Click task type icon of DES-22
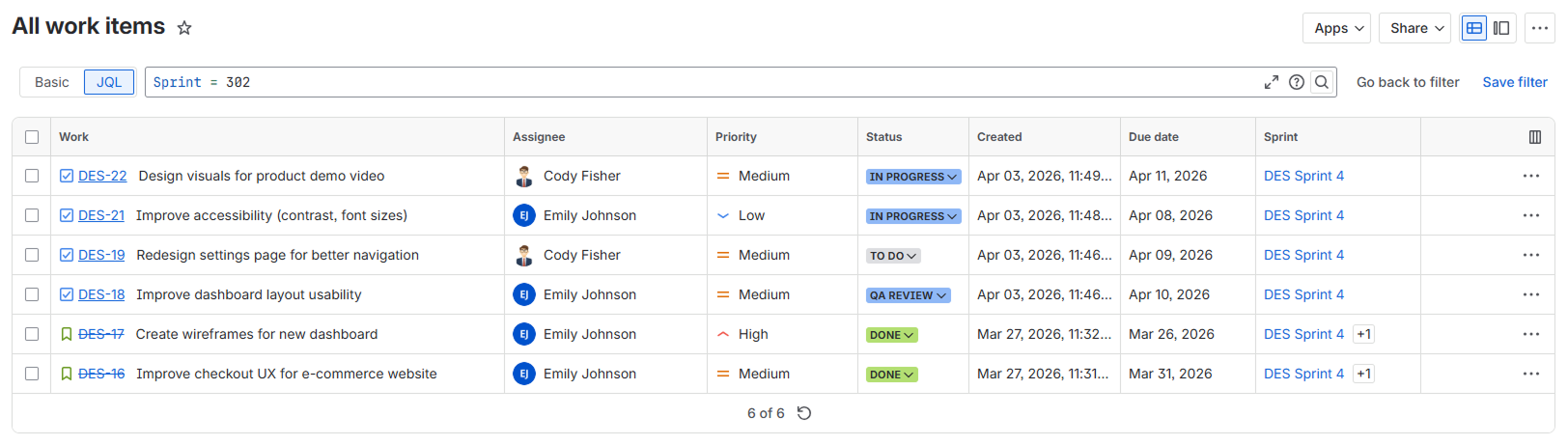Image resolution: width=1568 pixels, height=445 pixels. 67,176
